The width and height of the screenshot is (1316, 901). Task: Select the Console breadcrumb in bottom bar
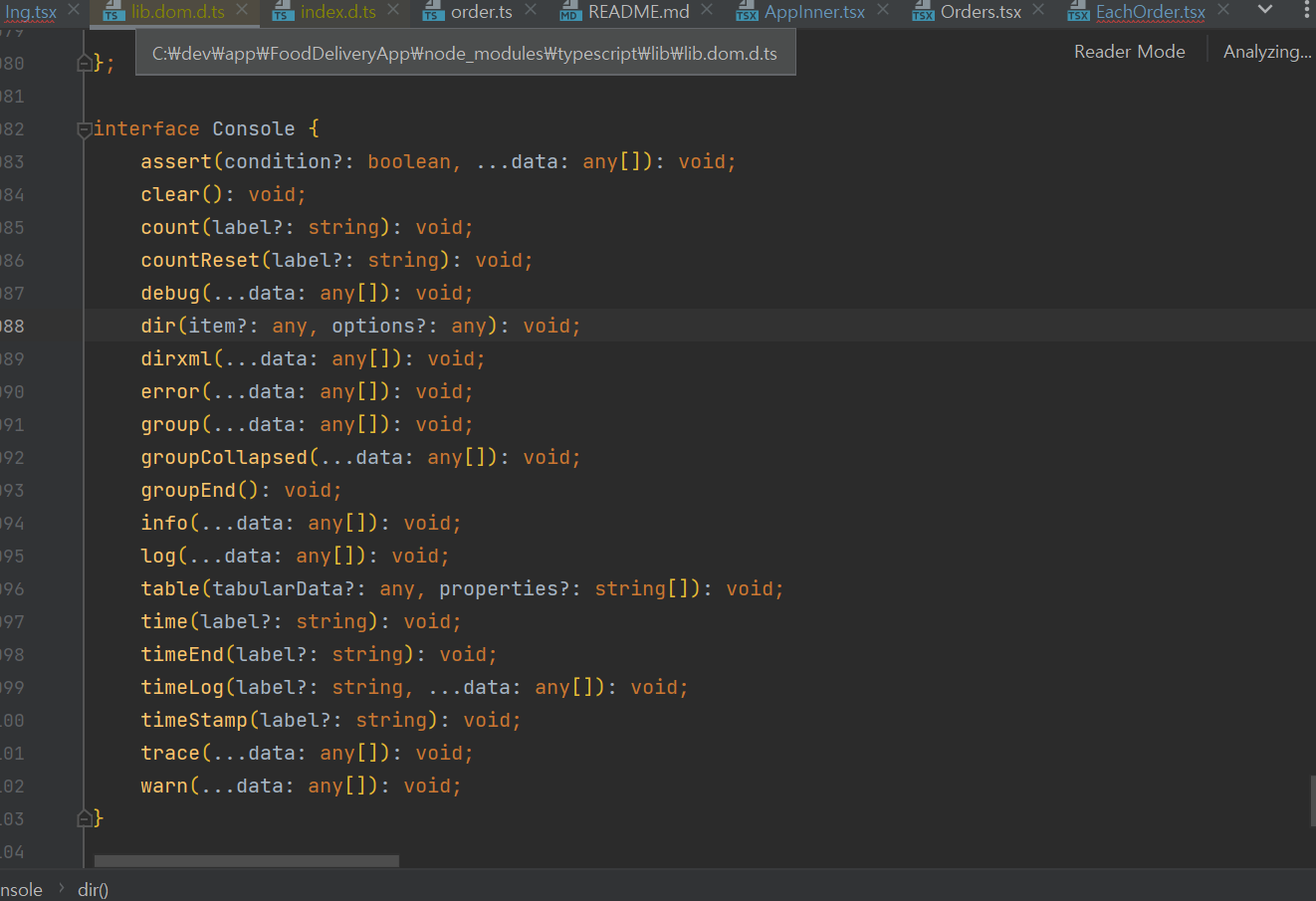[x=21, y=890]
